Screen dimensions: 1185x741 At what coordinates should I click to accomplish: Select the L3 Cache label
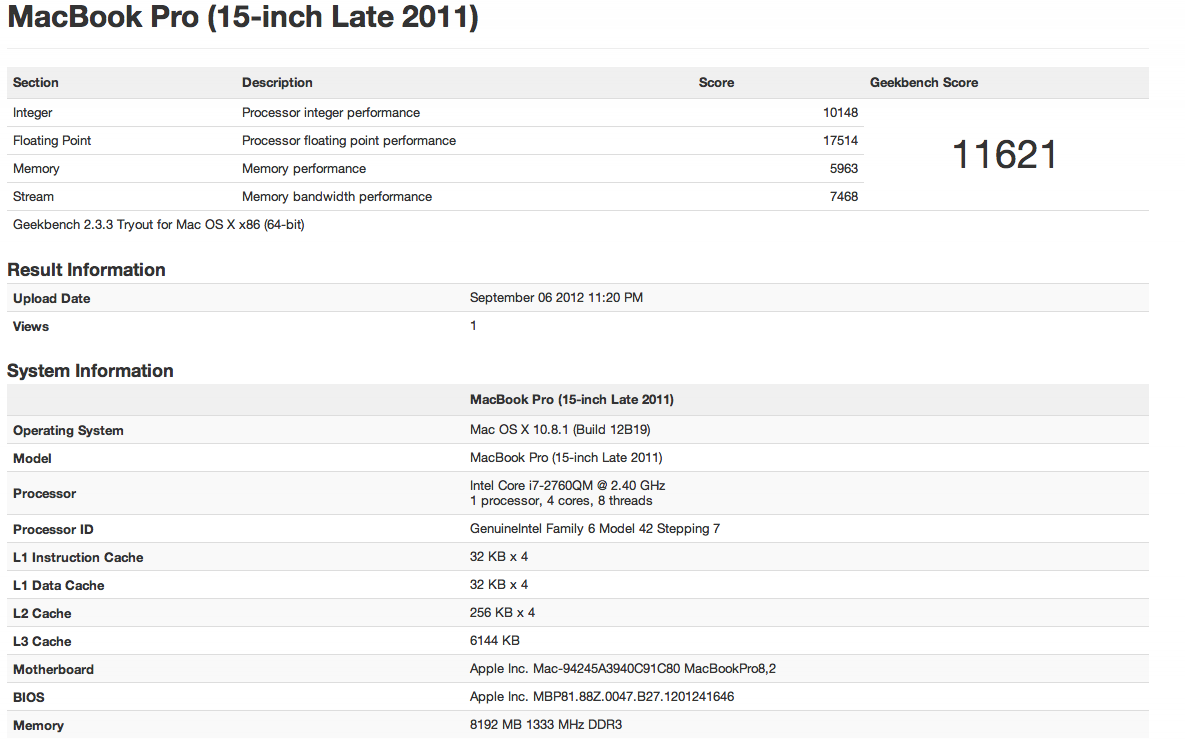[x=42, y=641]
